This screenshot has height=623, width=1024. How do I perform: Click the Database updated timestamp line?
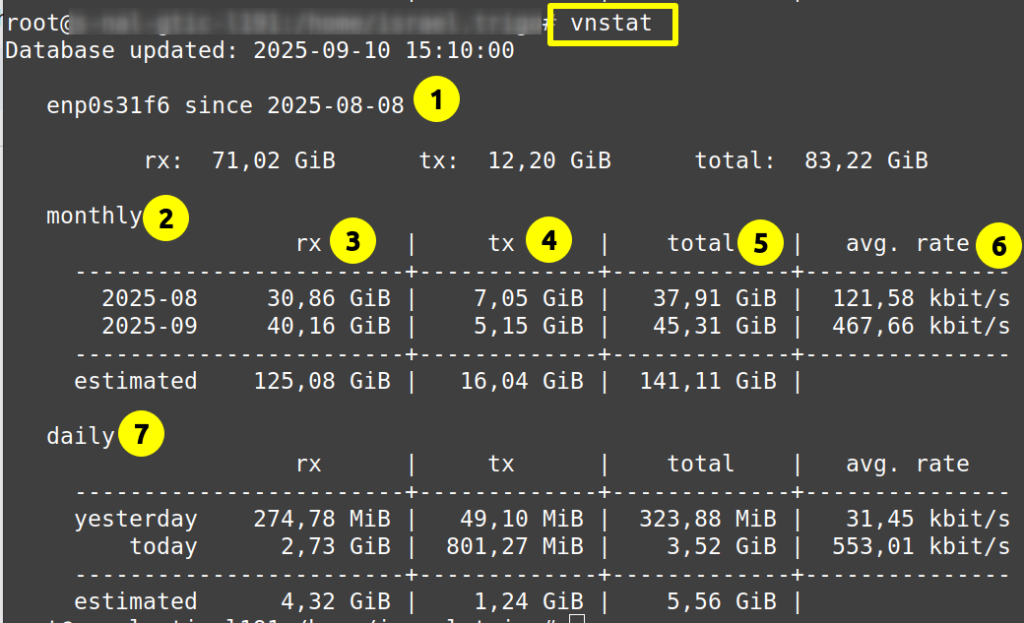pyautogui.click(x=260, y=50)
